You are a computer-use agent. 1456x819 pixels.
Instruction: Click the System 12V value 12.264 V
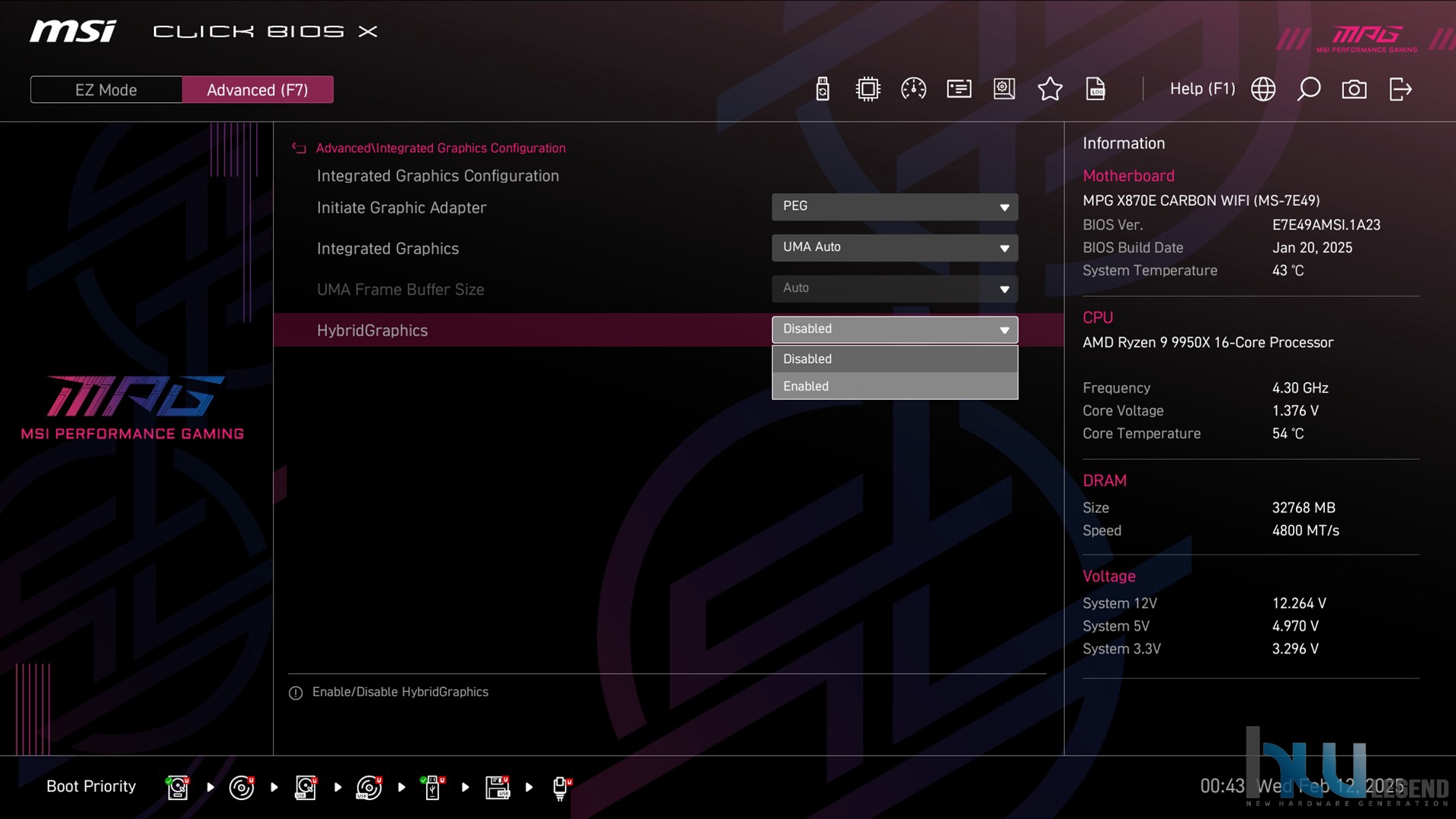[x=1299, y=603]
